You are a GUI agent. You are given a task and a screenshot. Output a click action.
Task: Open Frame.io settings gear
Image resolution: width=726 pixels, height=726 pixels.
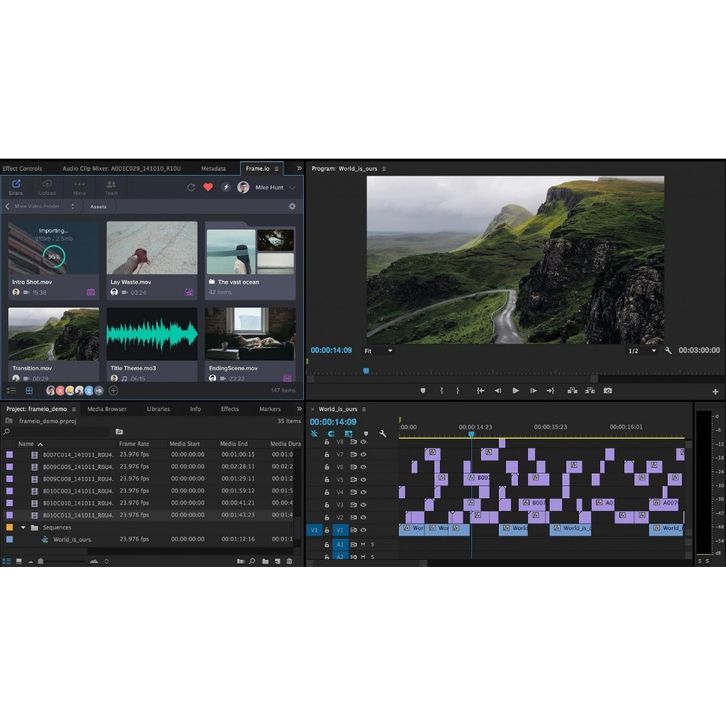click(292, 206)
